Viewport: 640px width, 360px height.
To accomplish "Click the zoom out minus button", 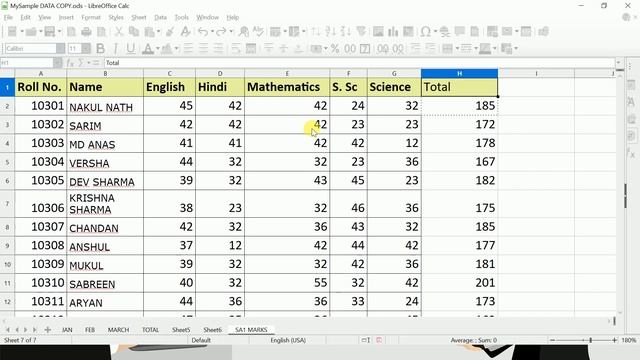I will 552,340.
